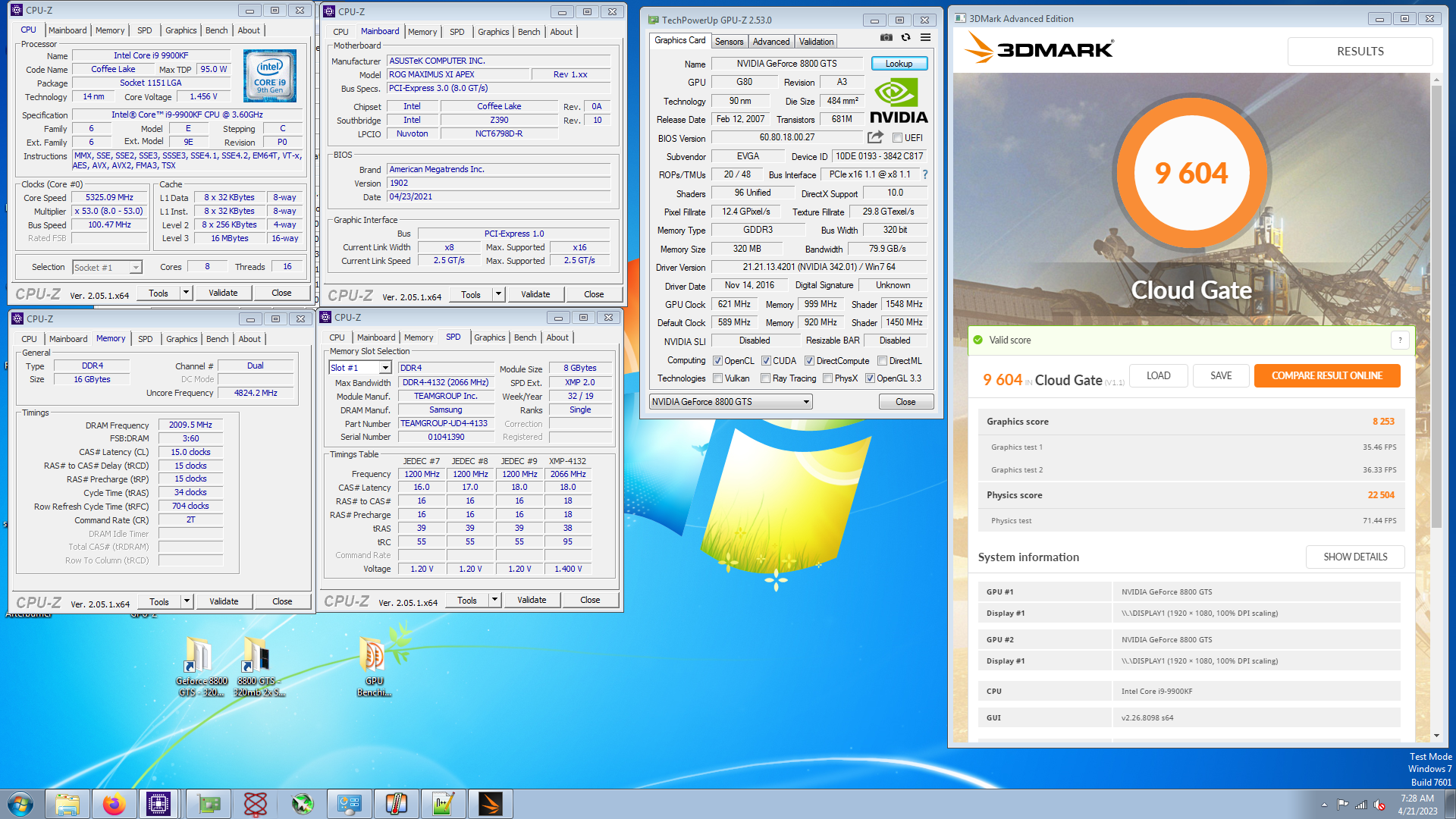Click scroll down arrow in 3DMark
The width and height of the screenshot is (1456, 819).
point(1436,735)
